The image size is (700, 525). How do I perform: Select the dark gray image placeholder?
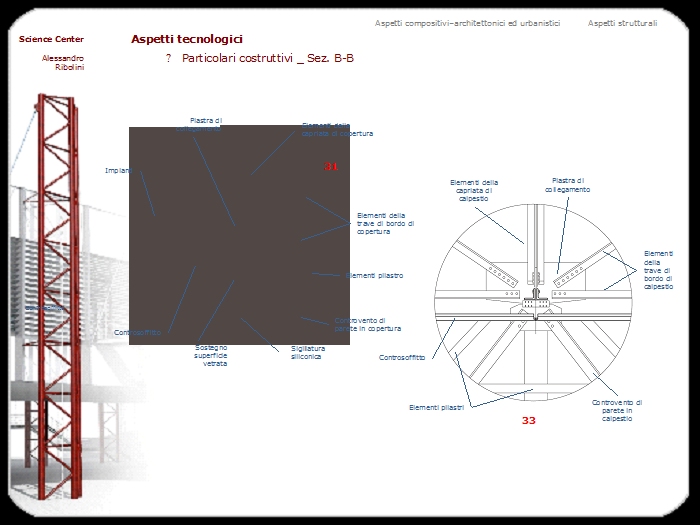pos(239,235)
